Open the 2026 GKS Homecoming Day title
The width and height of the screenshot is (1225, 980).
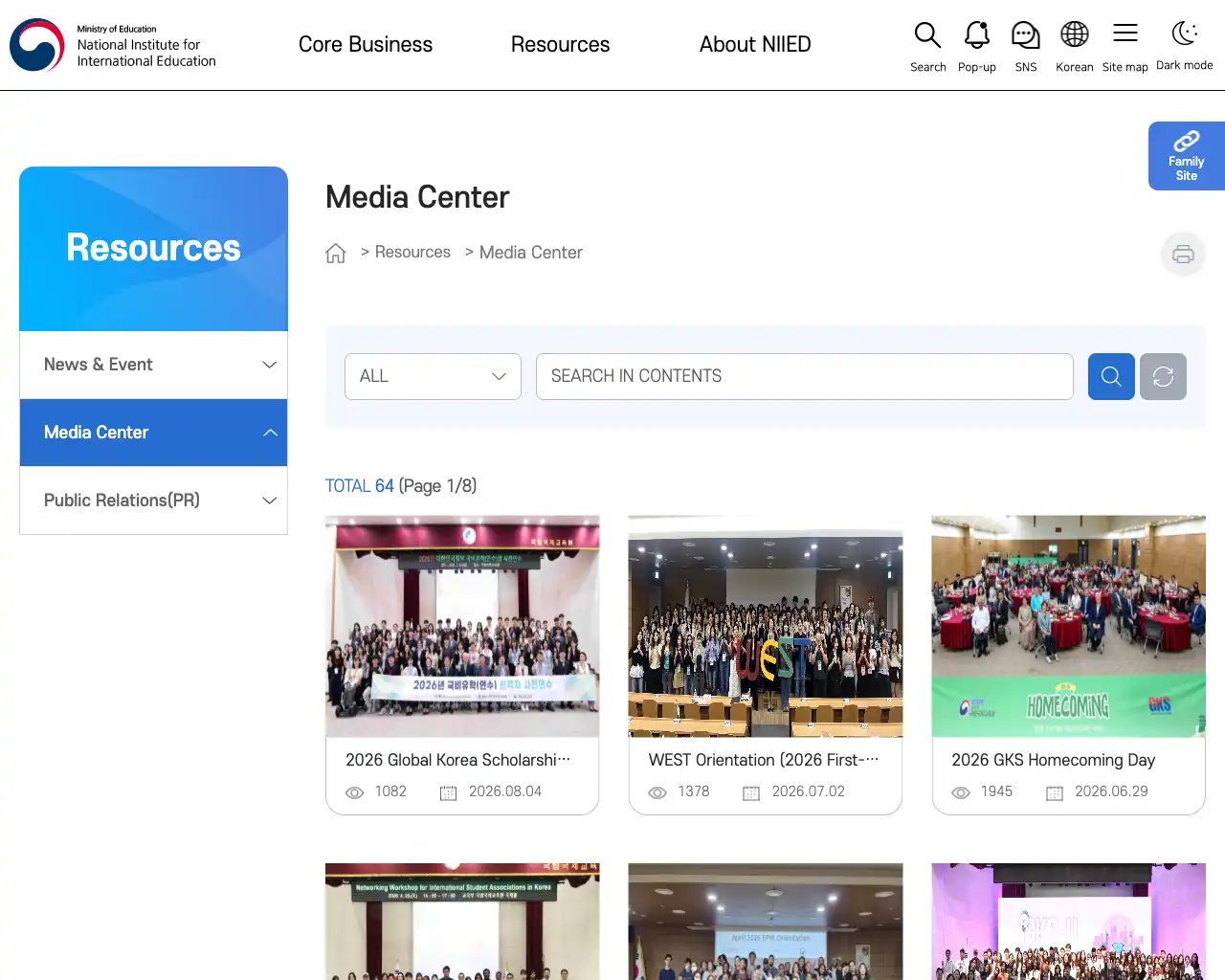(1054, 760)
